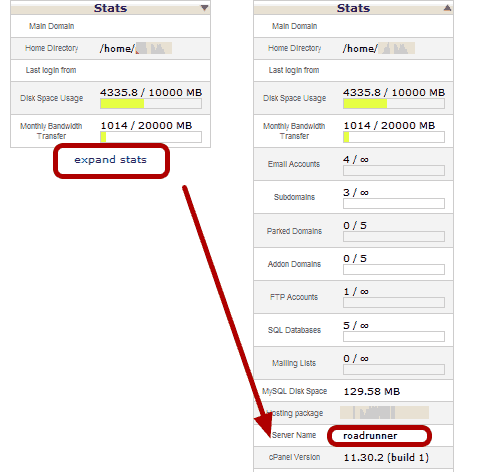Click the Mailing Lists usage bar

coord(394,370)
